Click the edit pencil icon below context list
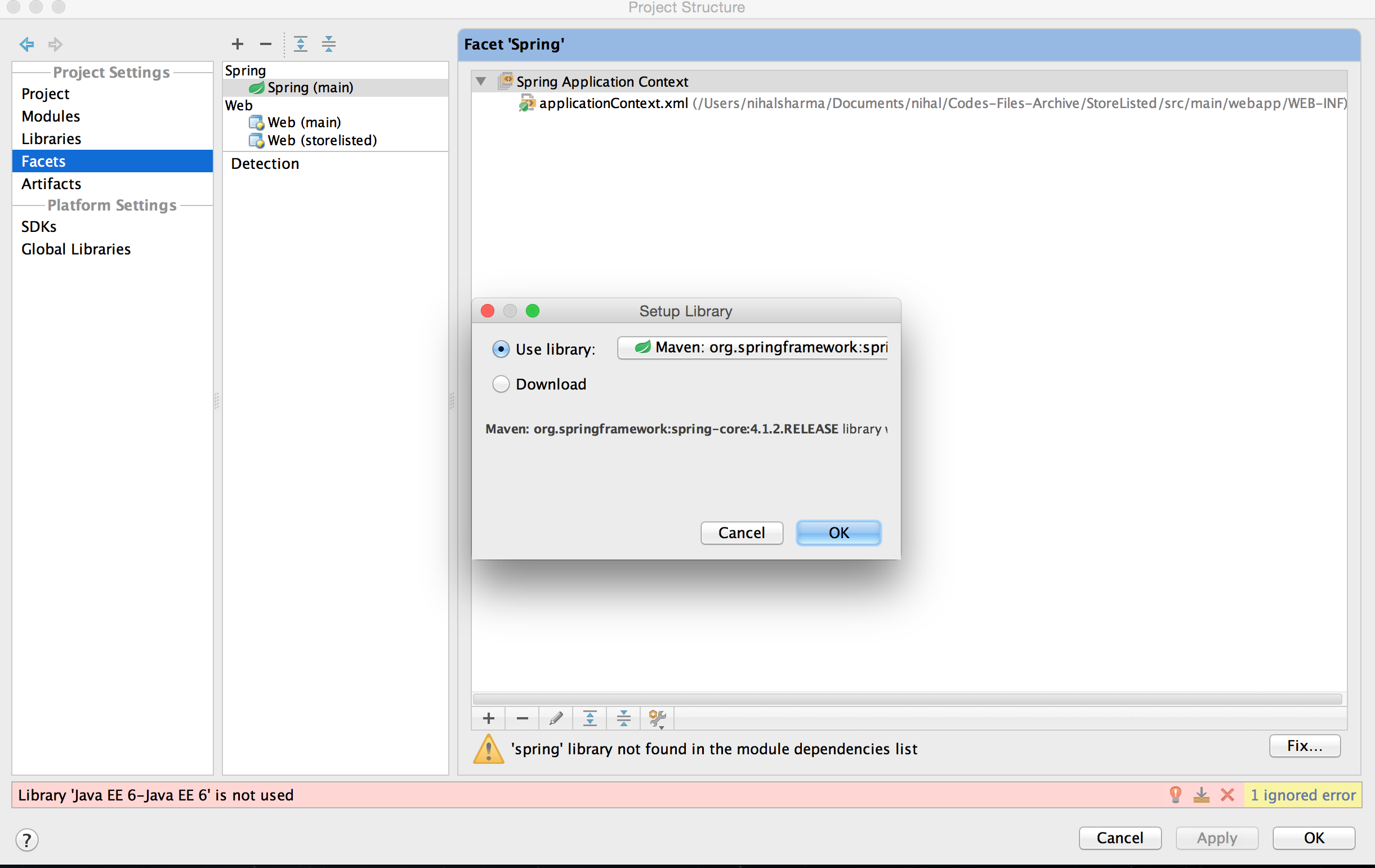Screen dimensions: 1375x868 point(556,718)
